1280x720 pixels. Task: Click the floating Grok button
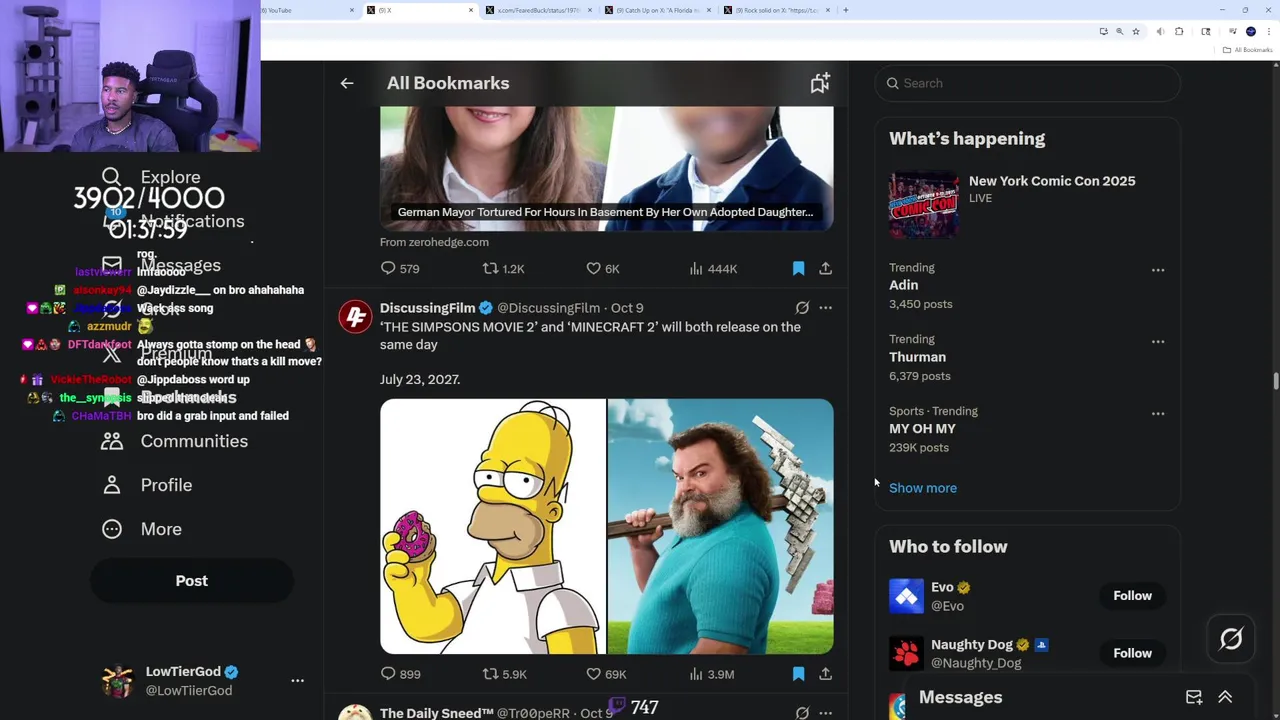tap(1231, 639)
